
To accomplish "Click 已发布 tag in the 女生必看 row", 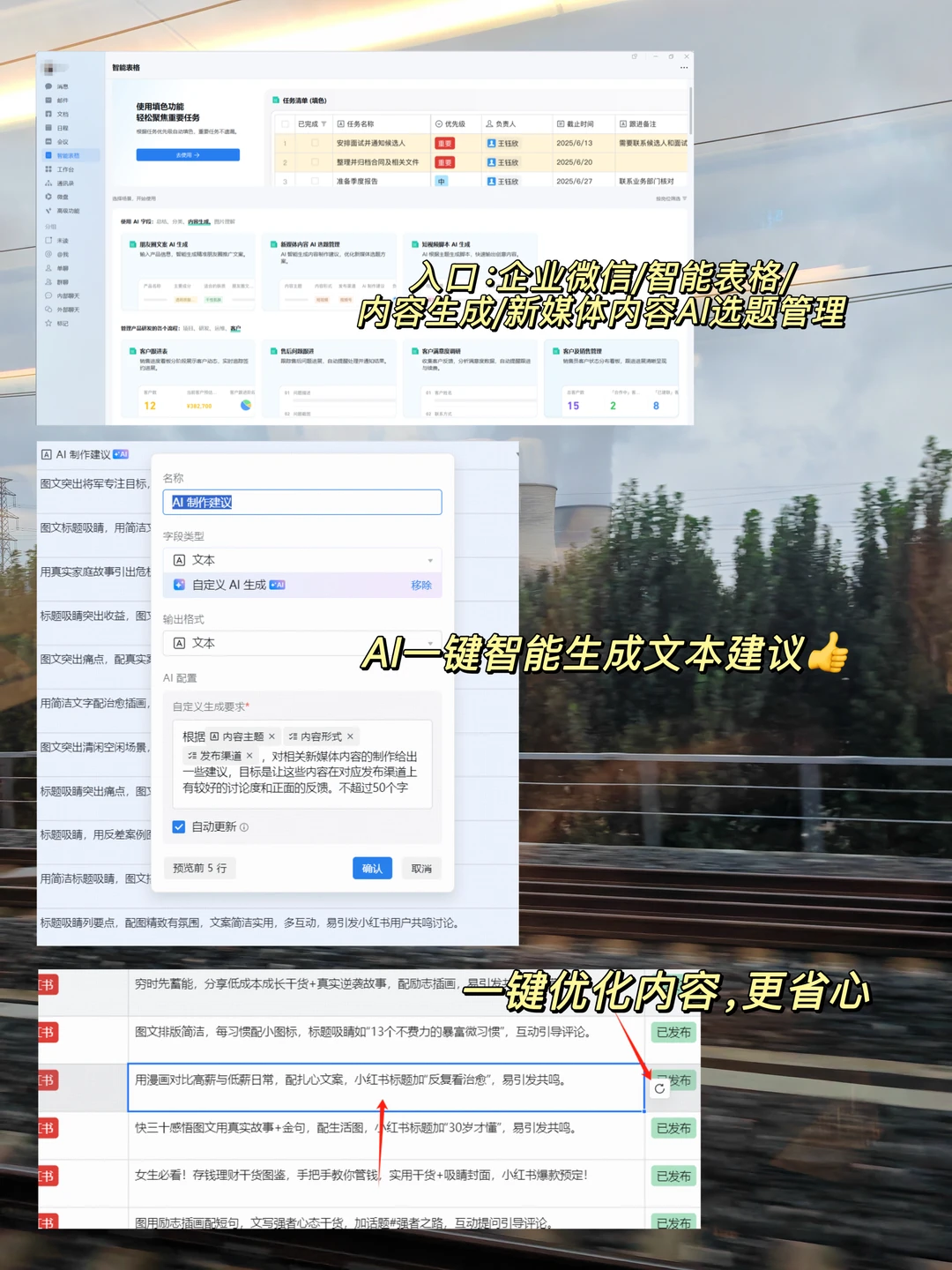I will (x=673, y=1176).
